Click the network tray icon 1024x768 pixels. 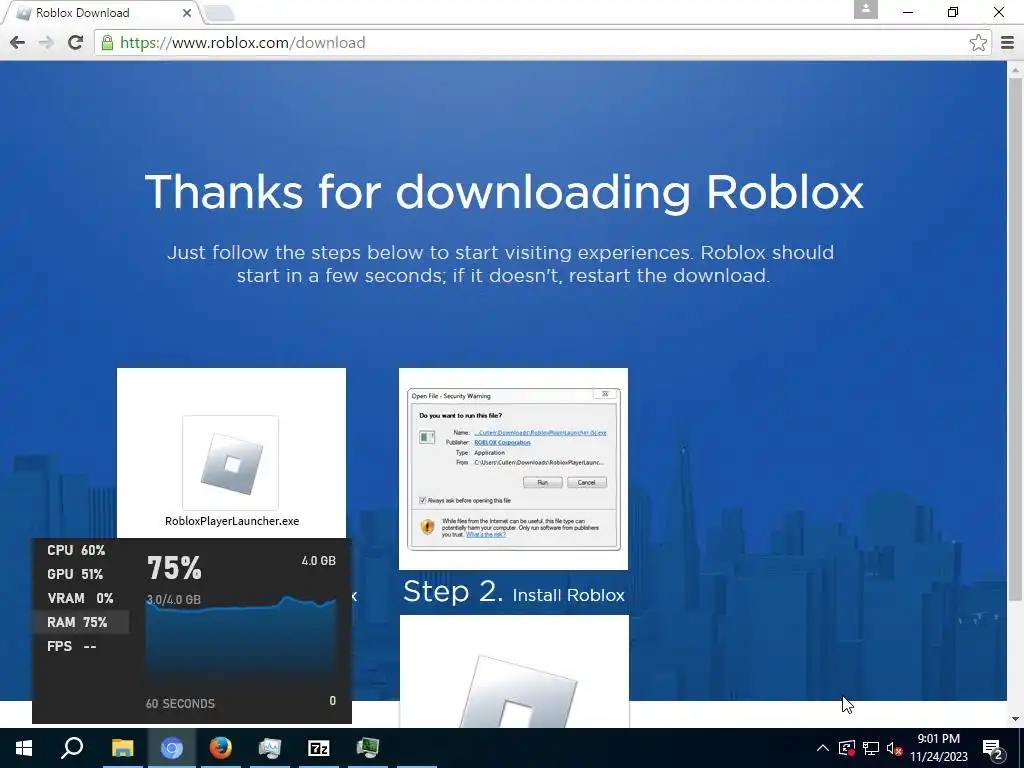pyautogui.click(x=871, y=748)
